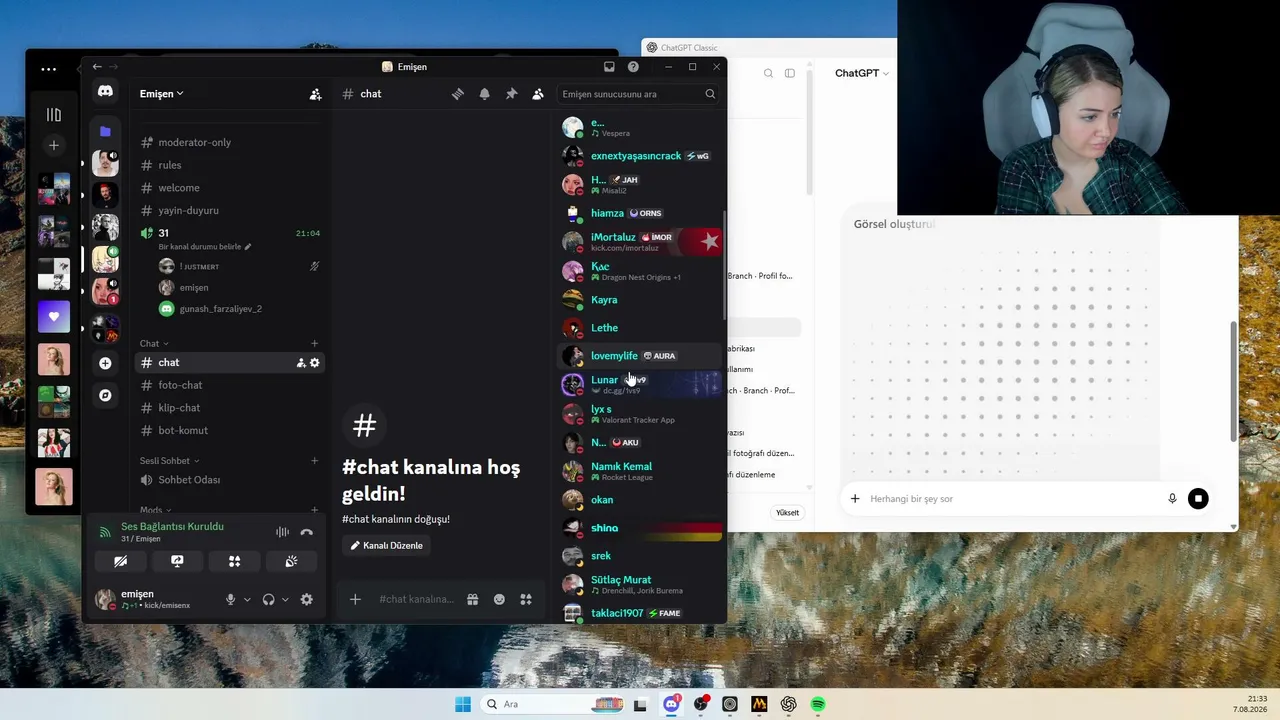
Task: Create channel in Sesli Sohbet category
Action: click(x=315, y=461)
